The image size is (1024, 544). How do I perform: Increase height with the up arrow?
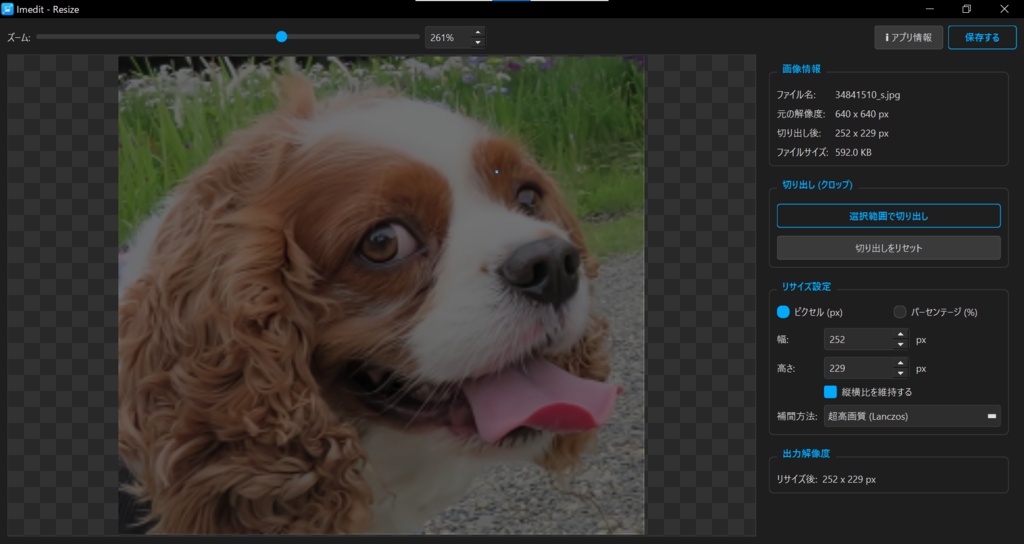[901, 364]
